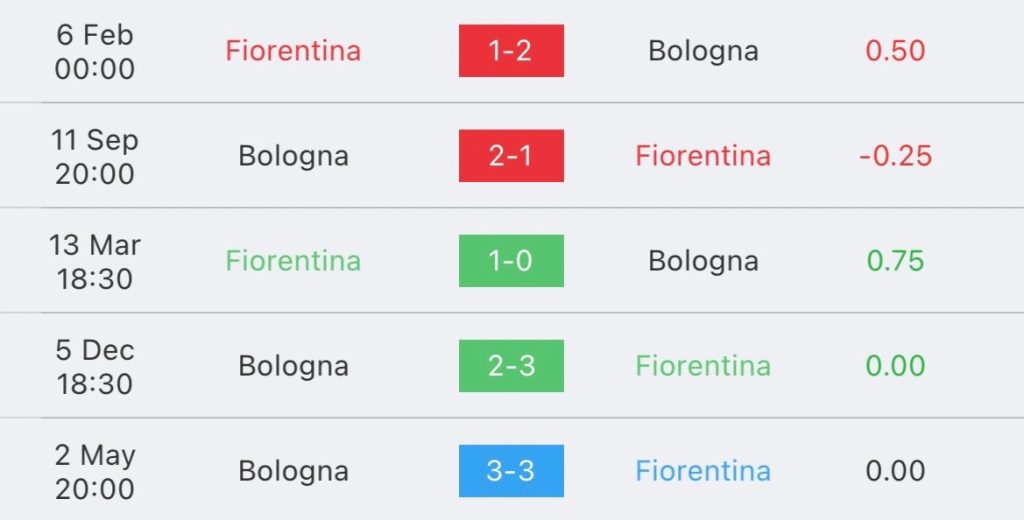Open the green 1-0 score badge

click(x=511, y=261)
